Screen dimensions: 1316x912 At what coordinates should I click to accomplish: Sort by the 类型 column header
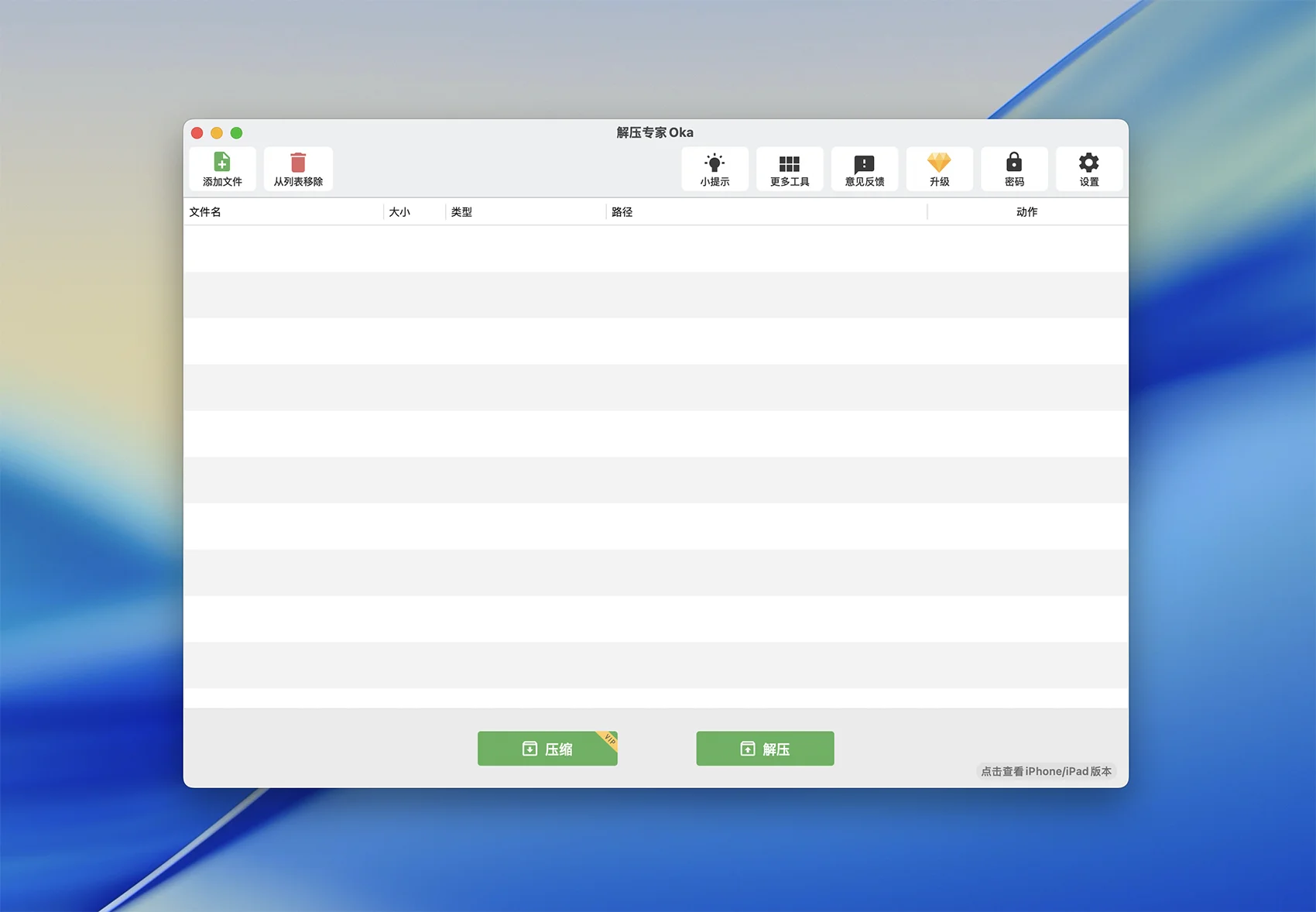pyautogui.click(x=461, y=212)
